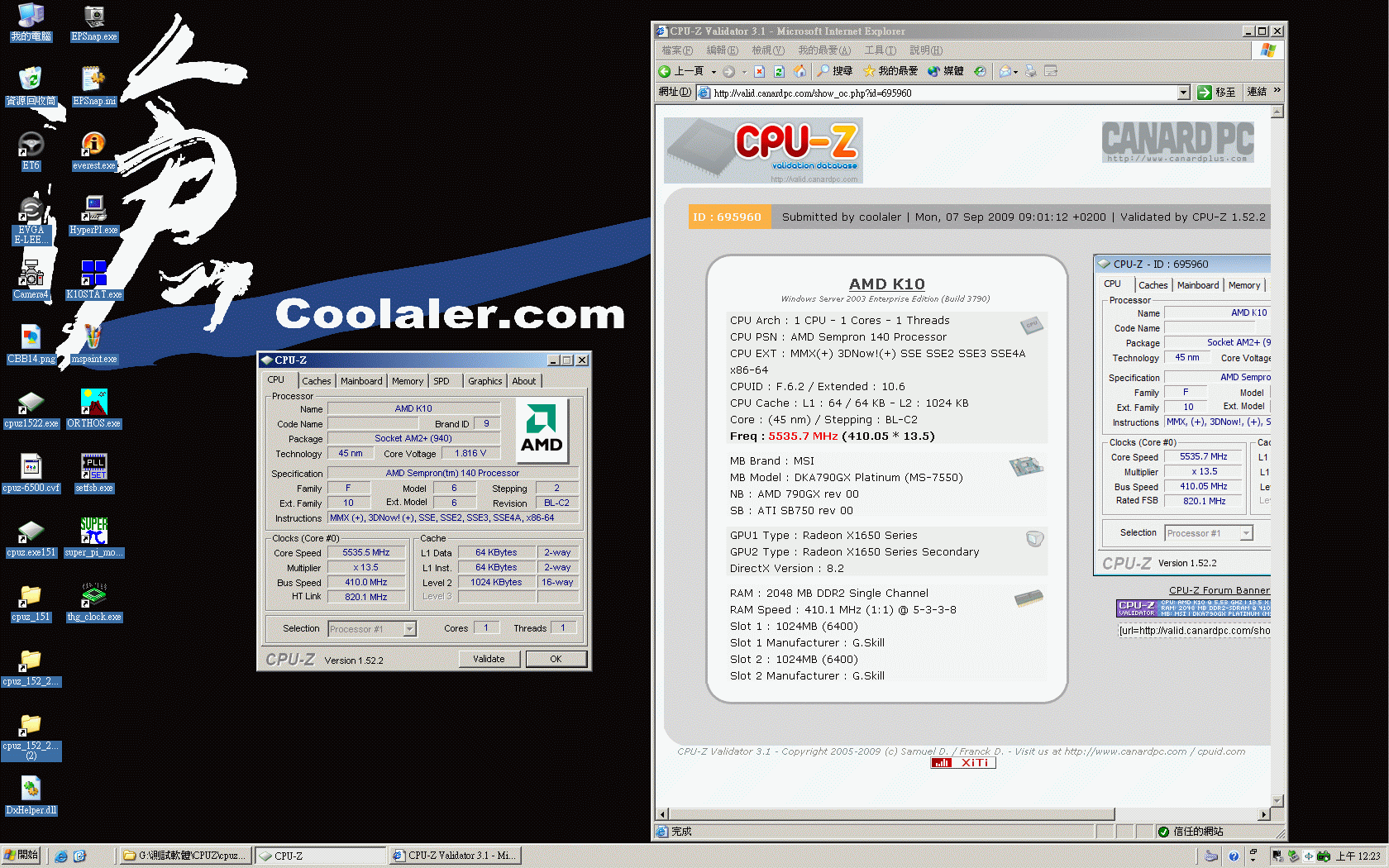Click the Canard PC logo on the page
The image size is (1389, 868).
1177,141
